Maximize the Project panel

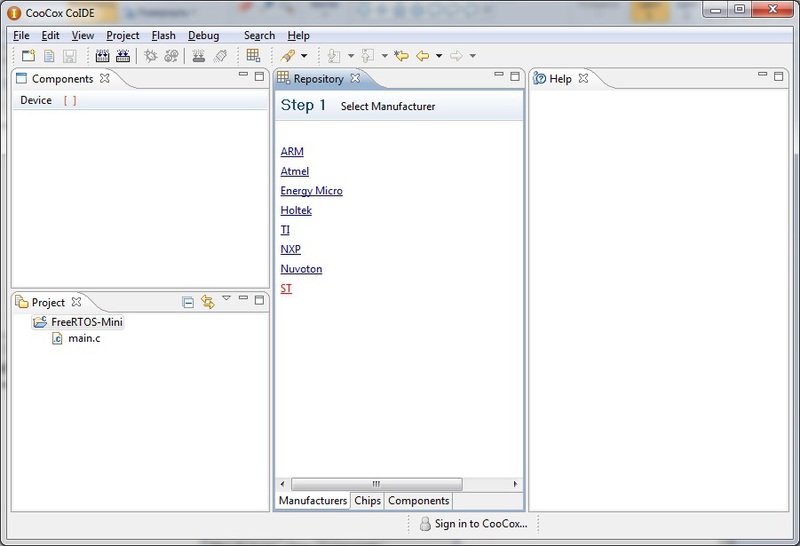pyautogui.click(x=259, y=300)
